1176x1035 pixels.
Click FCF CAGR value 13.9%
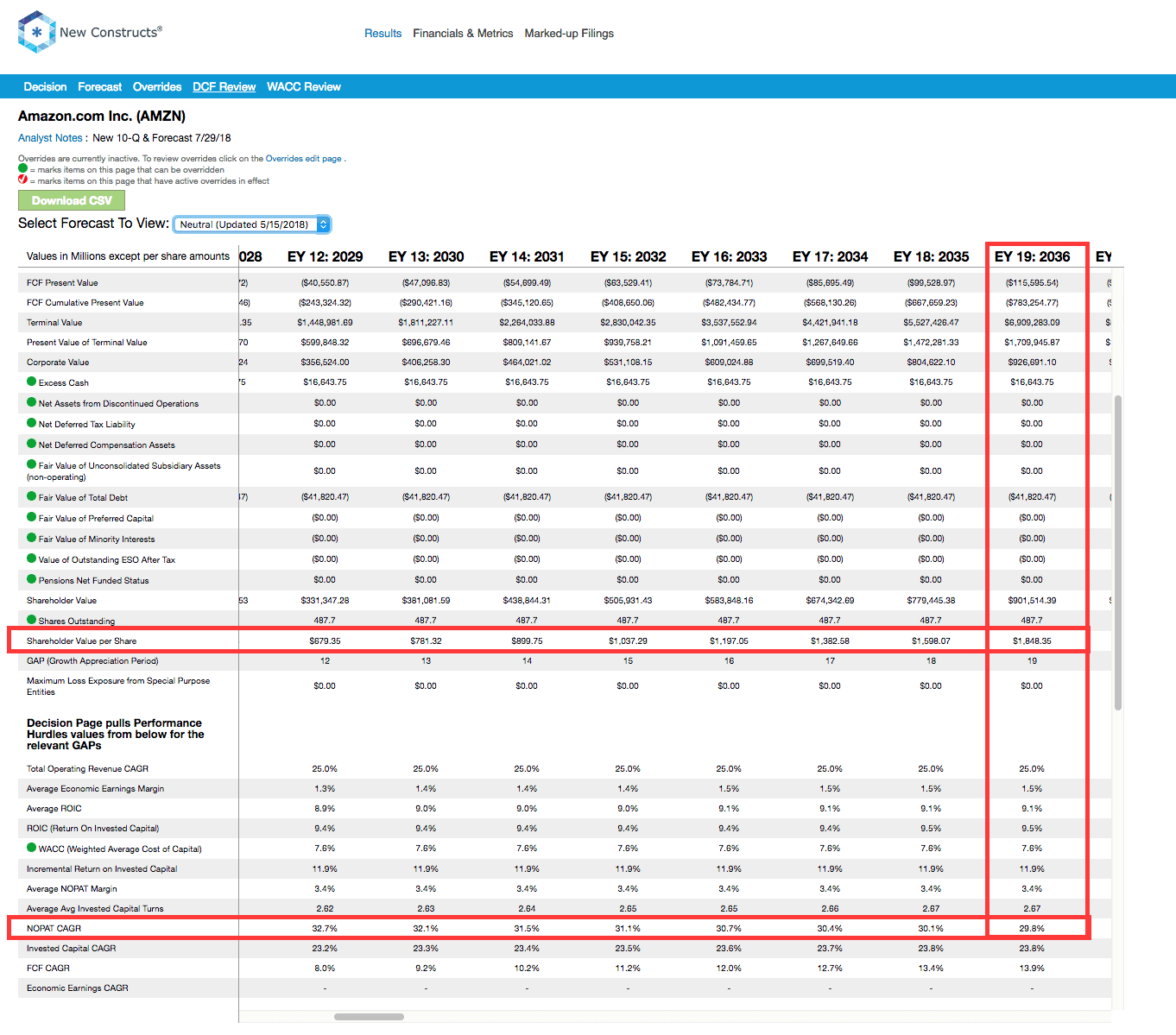click(1031, 968)
